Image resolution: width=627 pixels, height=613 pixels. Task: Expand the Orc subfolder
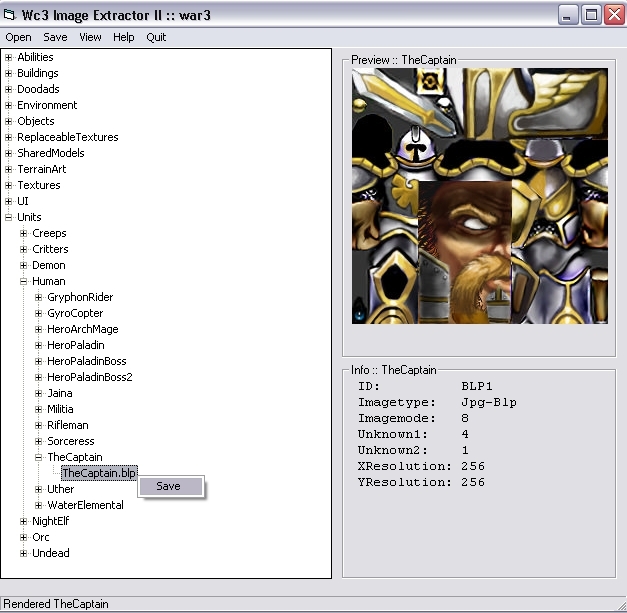(24, 537)
